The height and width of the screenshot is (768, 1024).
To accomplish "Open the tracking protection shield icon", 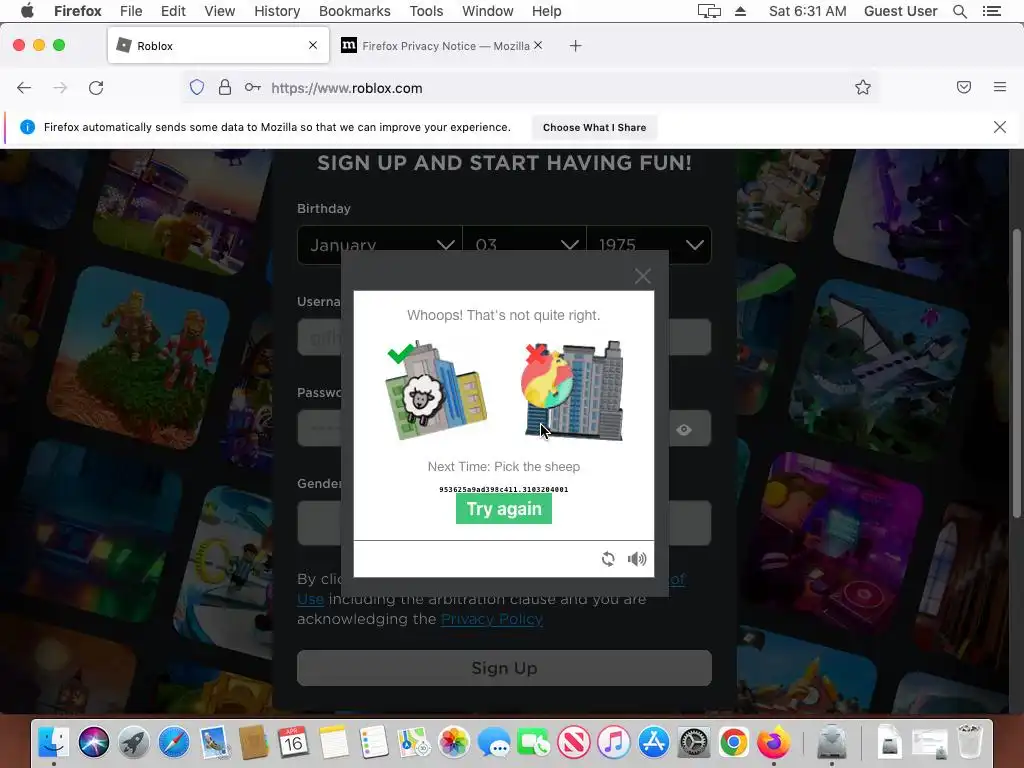I will (x=197, y=88).
